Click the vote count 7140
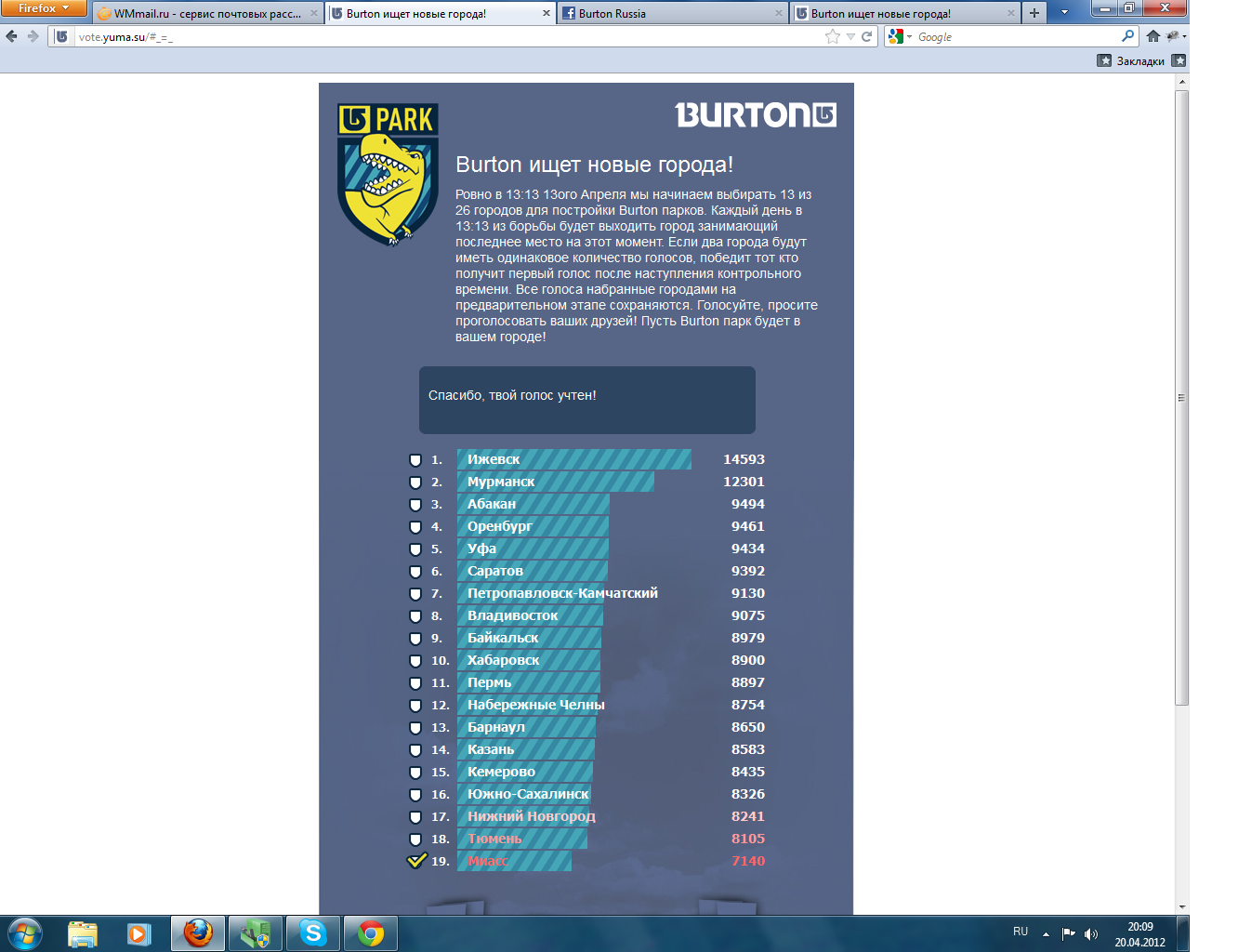 pyautogui.click(x=747, y=861)
